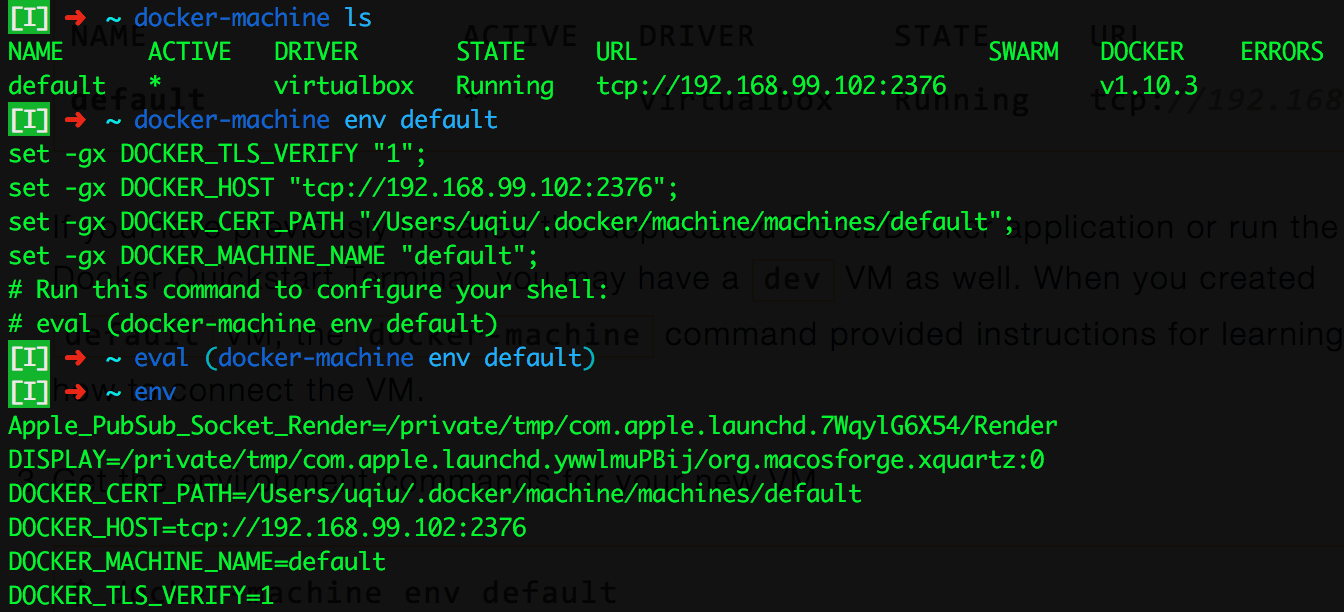The height and width of the screenshot is (612, 1344).
Task: Click the URL in the machine list row
Action: coord(771,86)
